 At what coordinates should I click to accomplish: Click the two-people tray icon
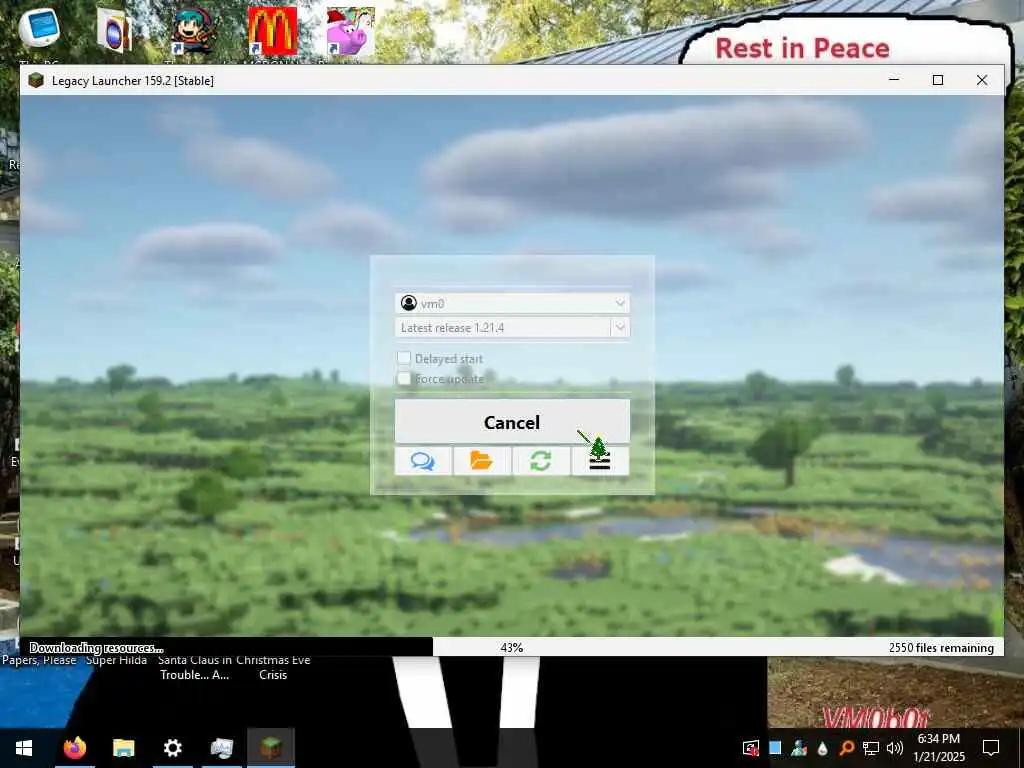click(x=799, y=748)
